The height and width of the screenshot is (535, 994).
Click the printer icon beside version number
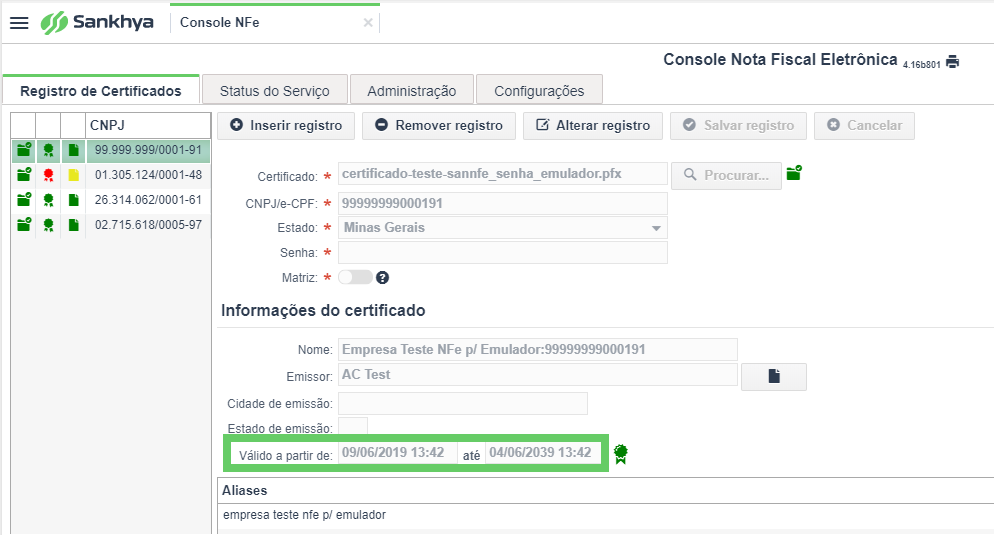click(x=952, y=61)
